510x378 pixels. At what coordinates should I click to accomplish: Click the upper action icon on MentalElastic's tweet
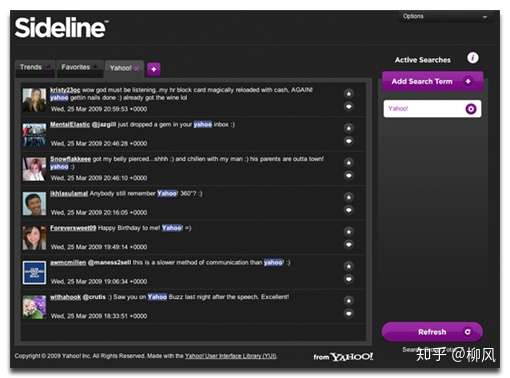(x=348, y=128)
